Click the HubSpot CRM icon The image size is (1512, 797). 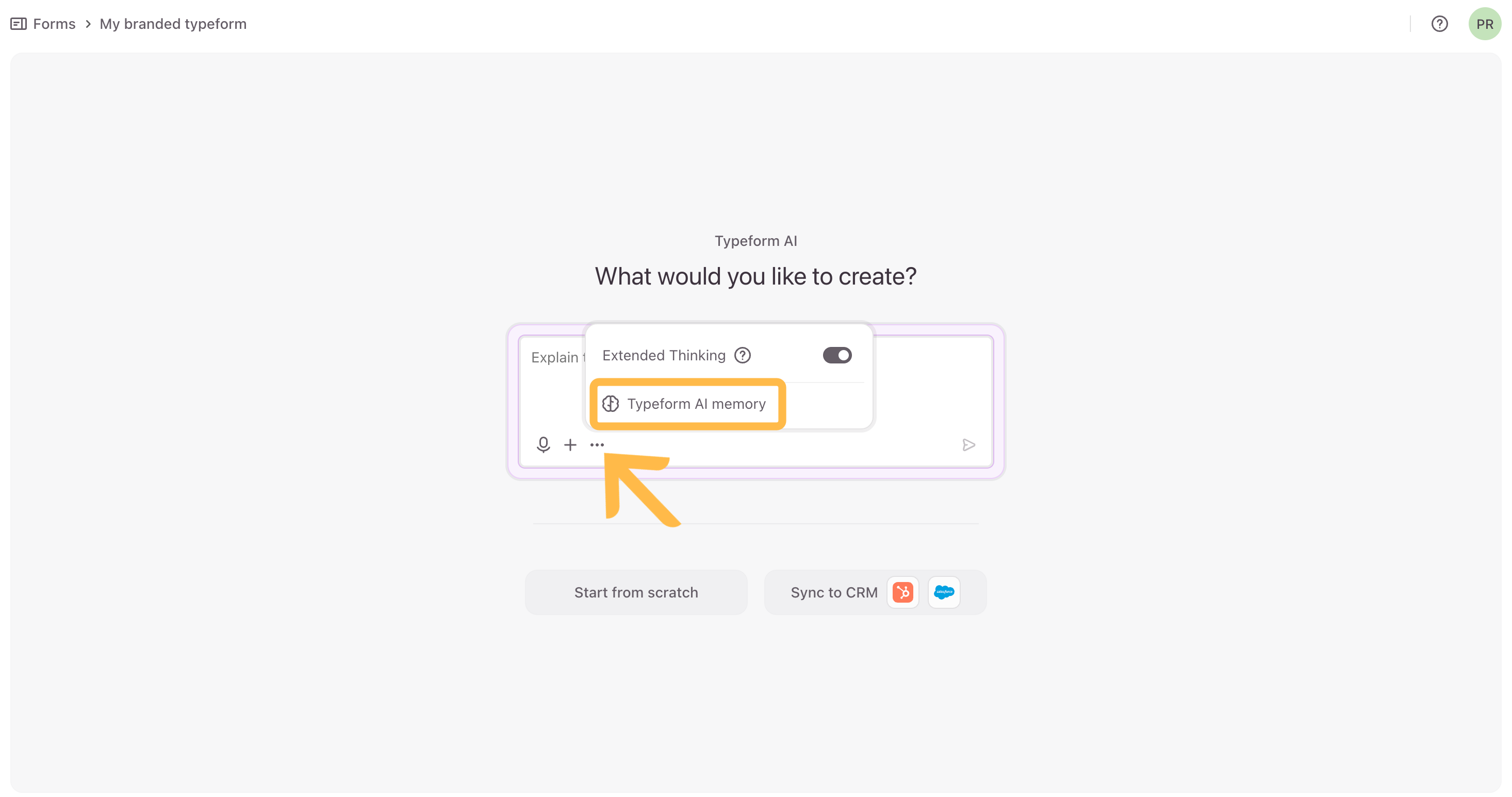[903, 592]
